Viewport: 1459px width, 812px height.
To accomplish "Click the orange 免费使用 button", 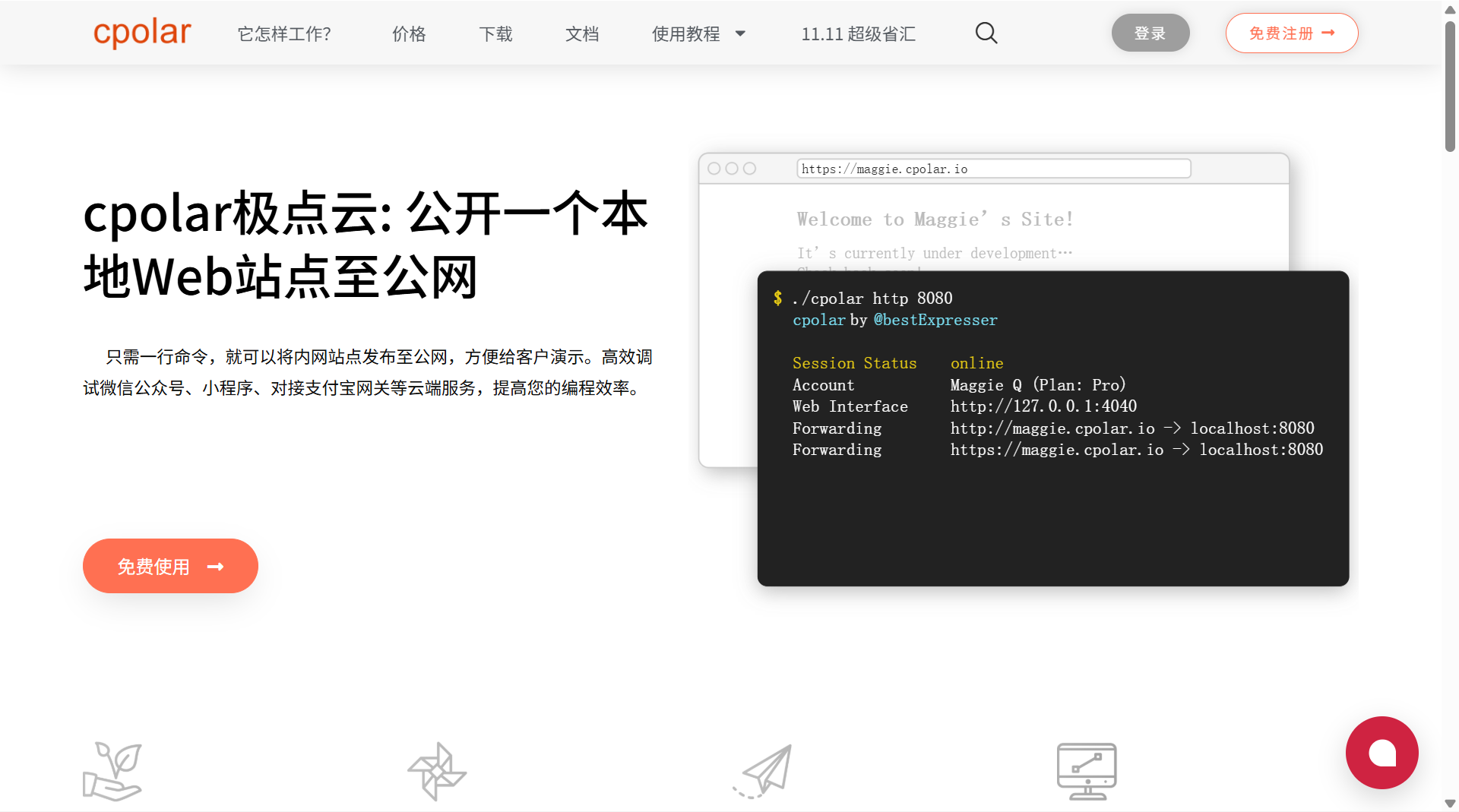I will [170, 566].
